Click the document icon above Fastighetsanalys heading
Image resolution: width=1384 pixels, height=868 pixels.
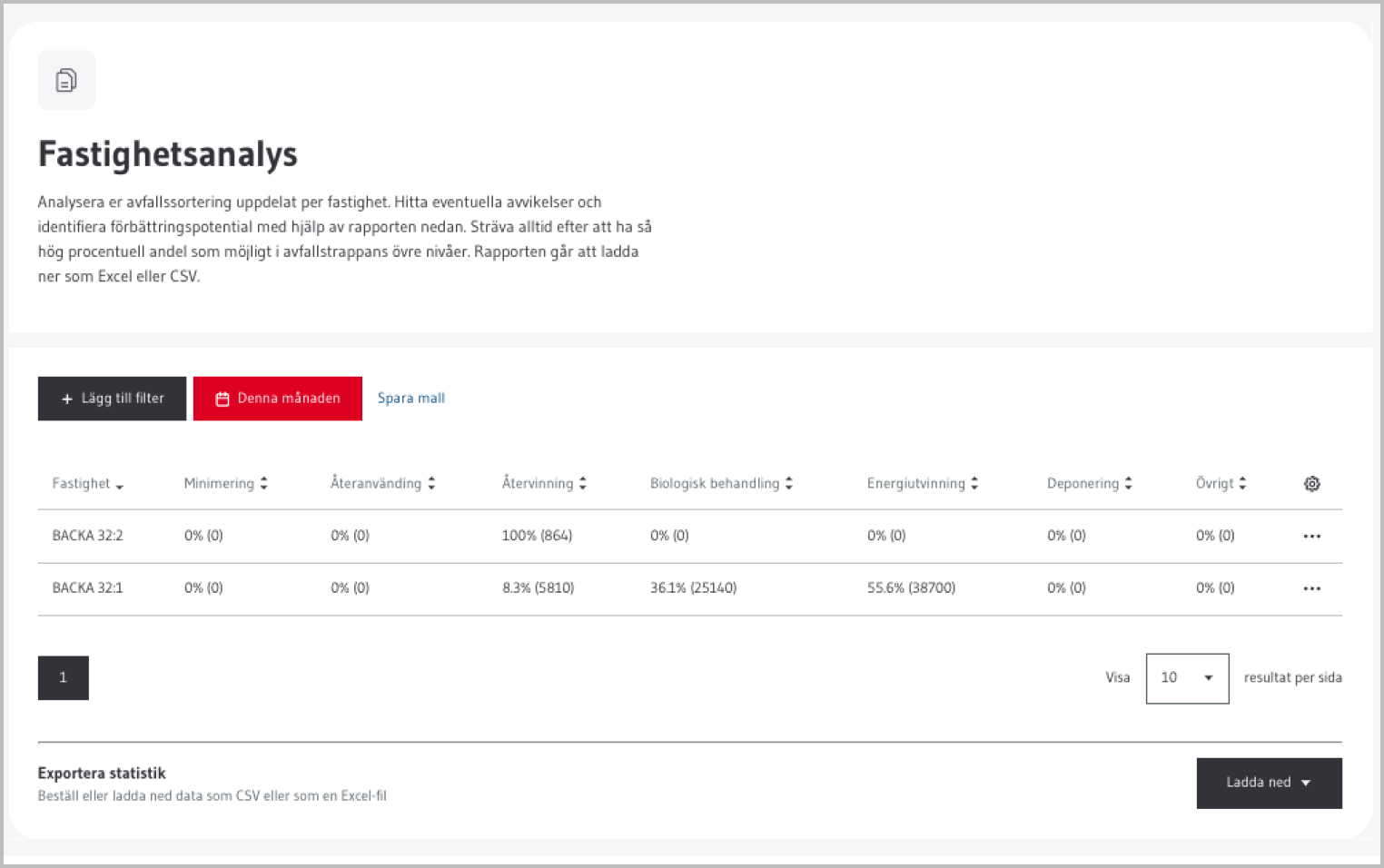[x=66, y=81]
